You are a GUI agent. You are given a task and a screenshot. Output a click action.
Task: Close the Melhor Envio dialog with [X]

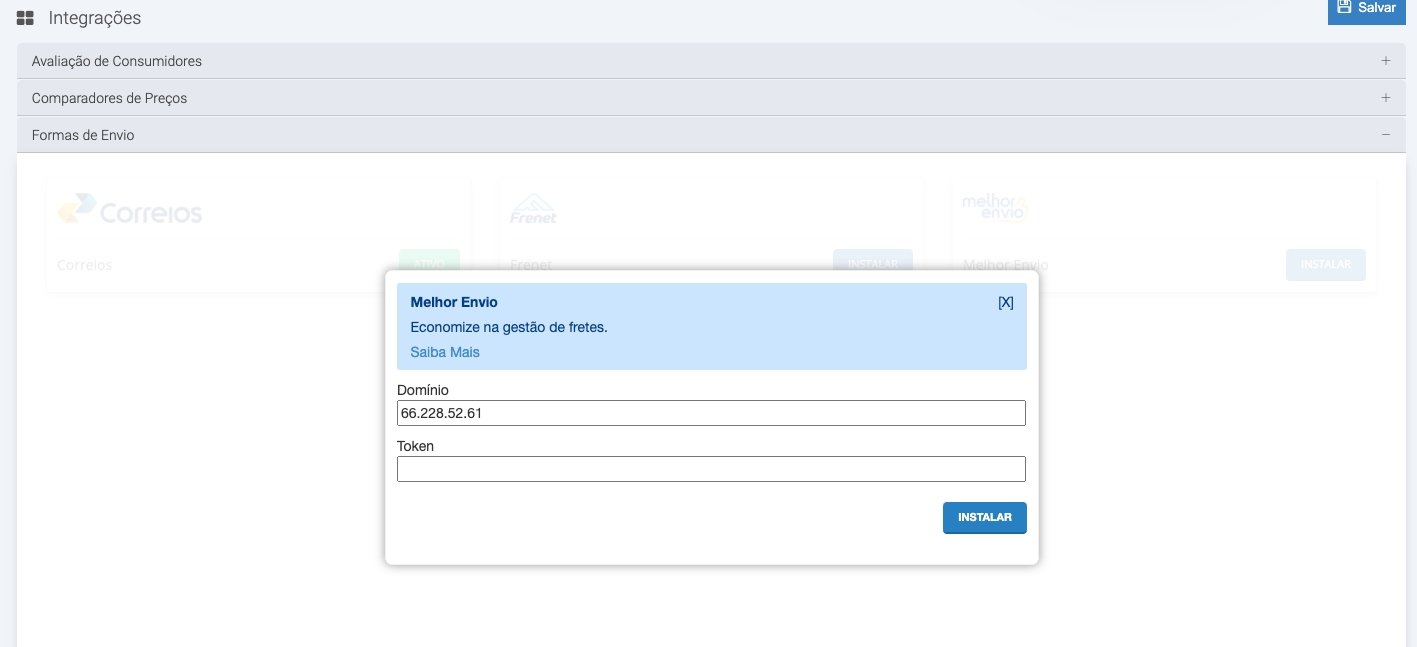[x=1005, y=303]
